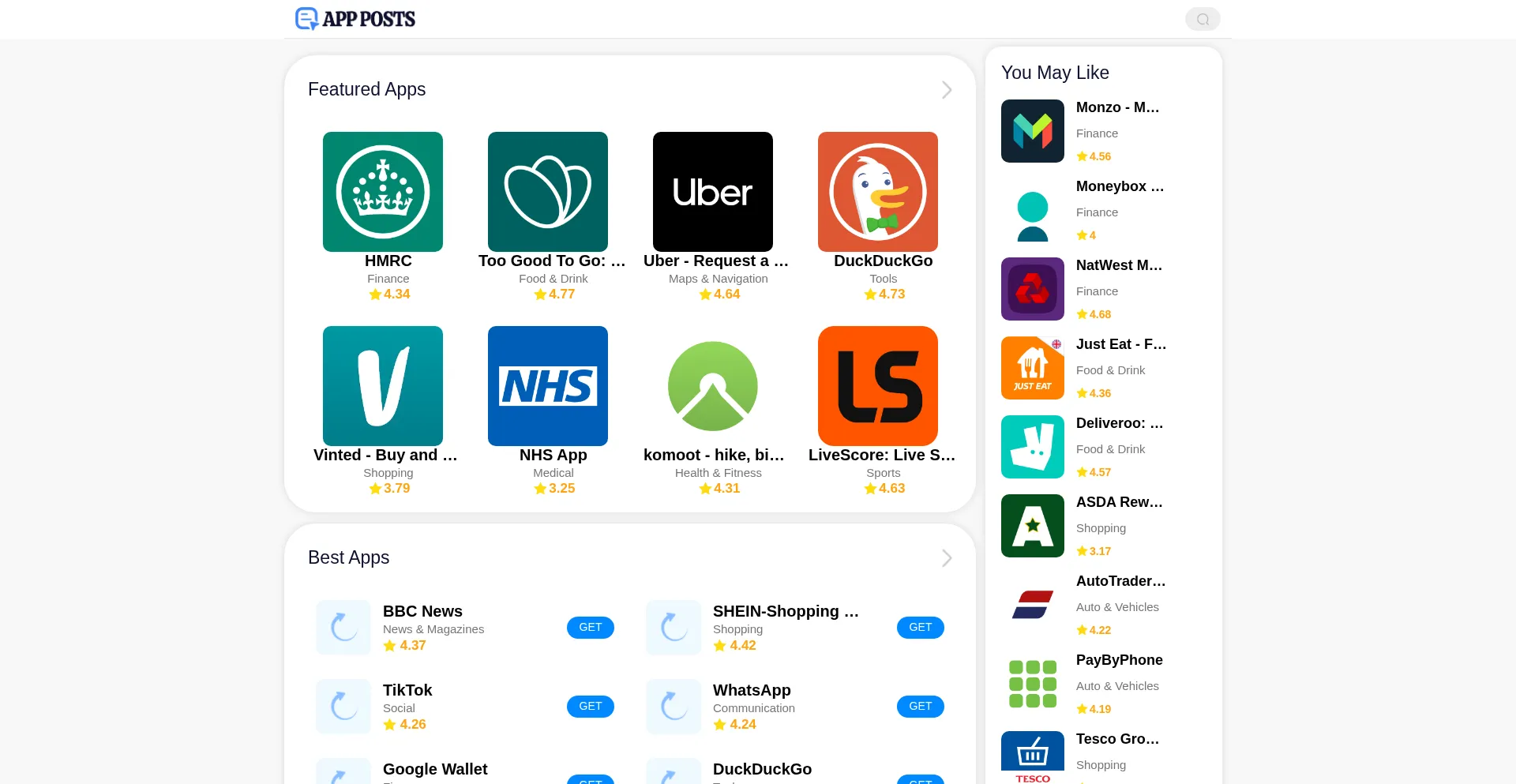Open the ASDA Rewards app thumbnail

click(x=1033, y=526)
